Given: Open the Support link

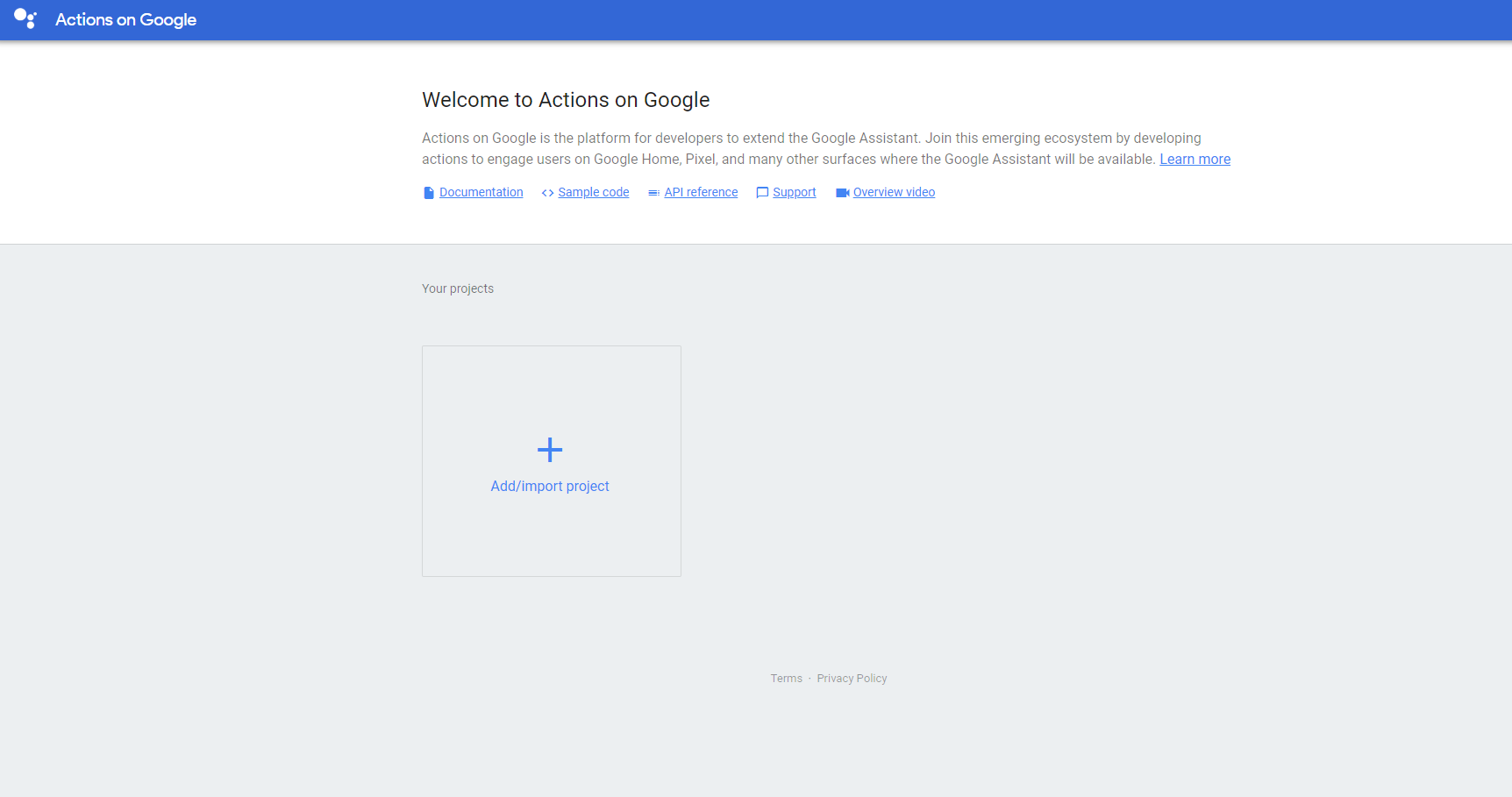Looking at the screenshot, I should [x=795, y=192].
